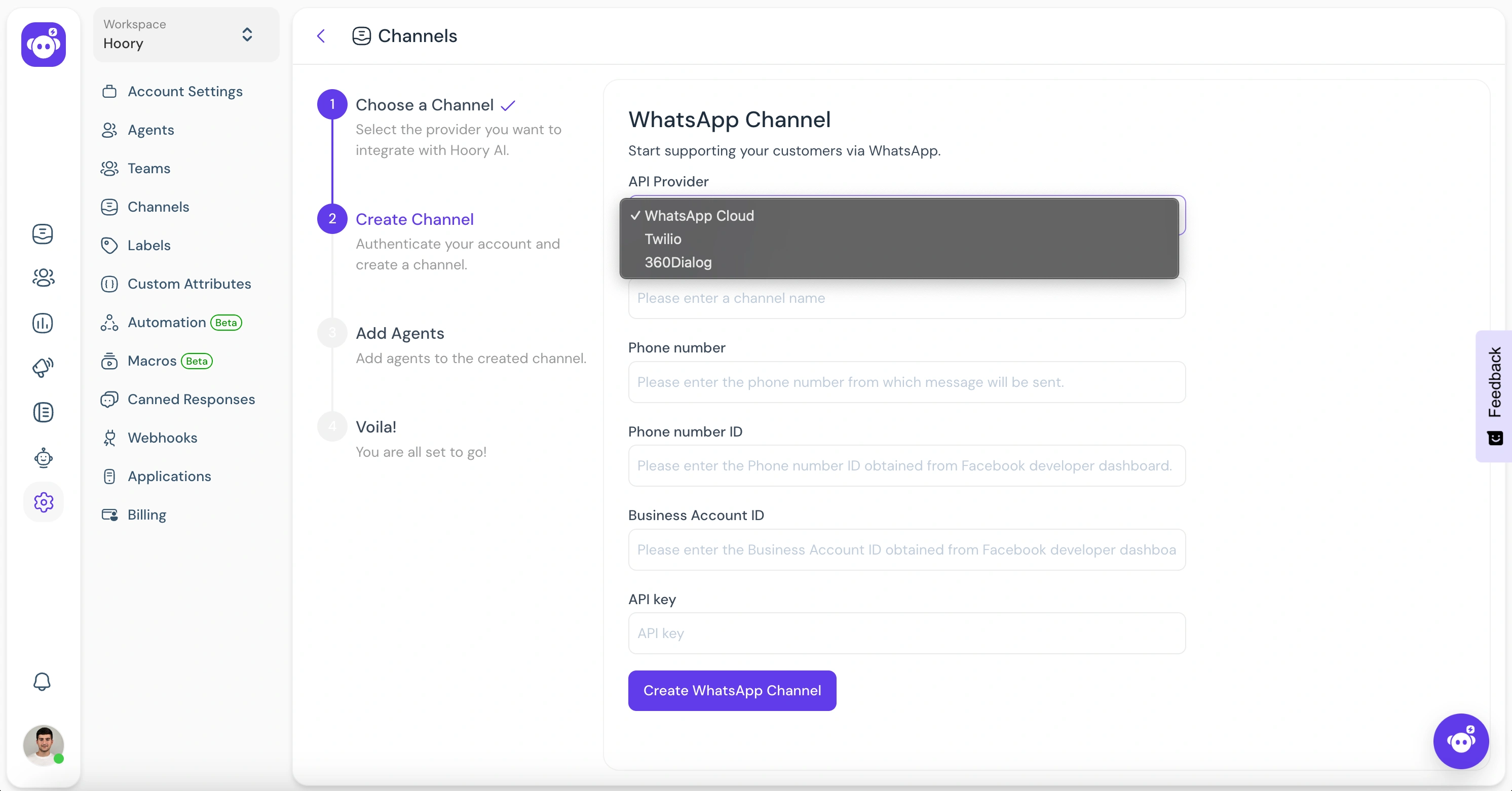Select Twilio as API provider
The image size is (1512, 791).
point(899,240)
